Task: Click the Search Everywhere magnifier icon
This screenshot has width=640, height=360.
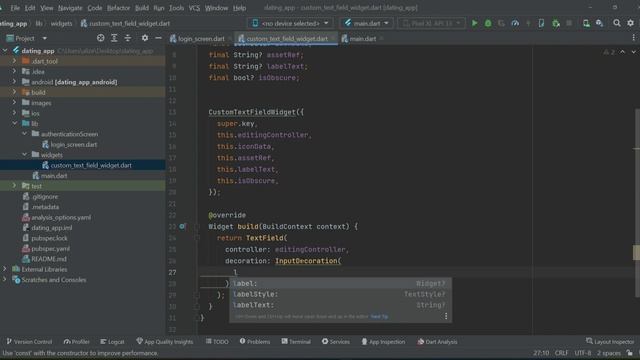Action: (617, 23)
